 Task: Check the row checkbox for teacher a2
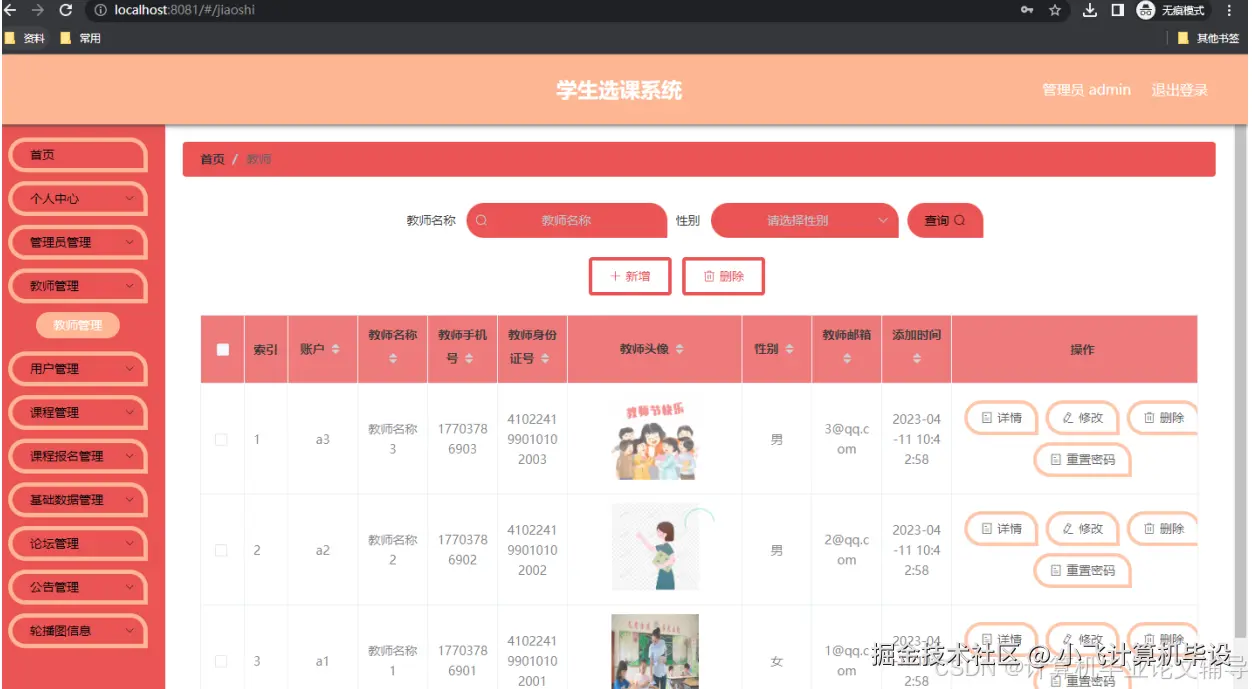pos(221,549)
